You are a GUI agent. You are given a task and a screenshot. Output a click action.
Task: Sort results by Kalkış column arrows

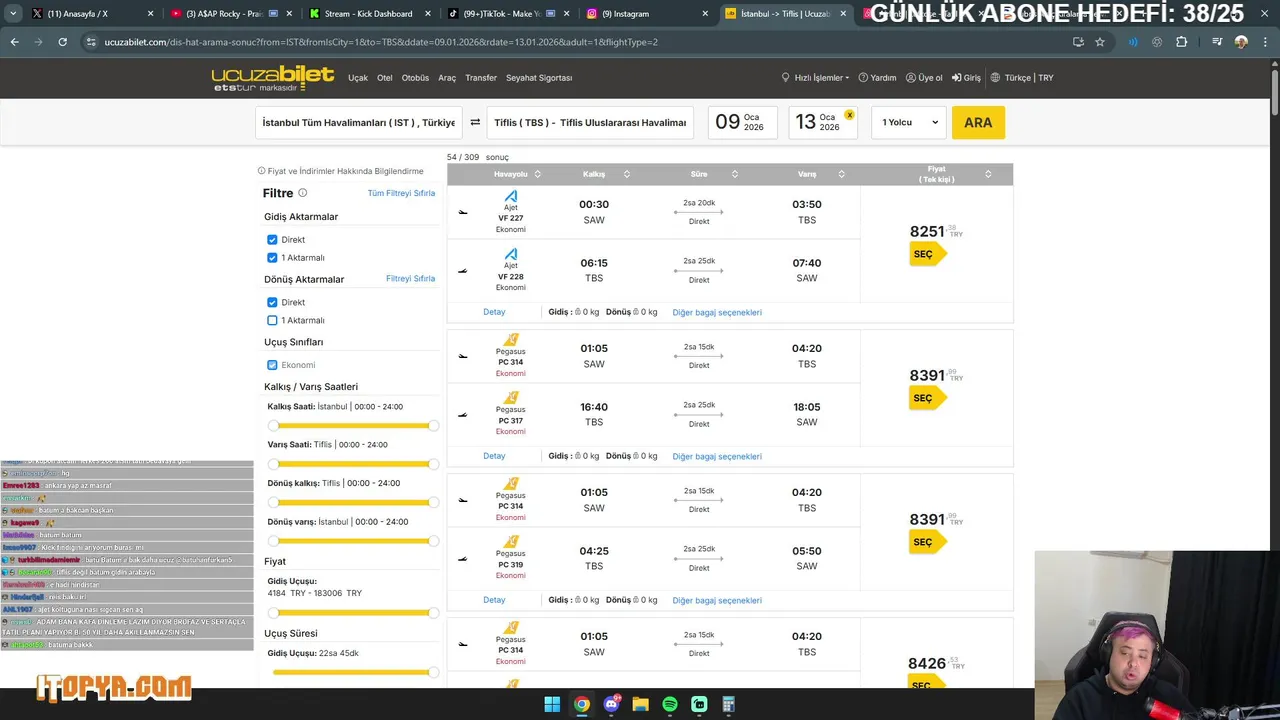click(627, 174)
